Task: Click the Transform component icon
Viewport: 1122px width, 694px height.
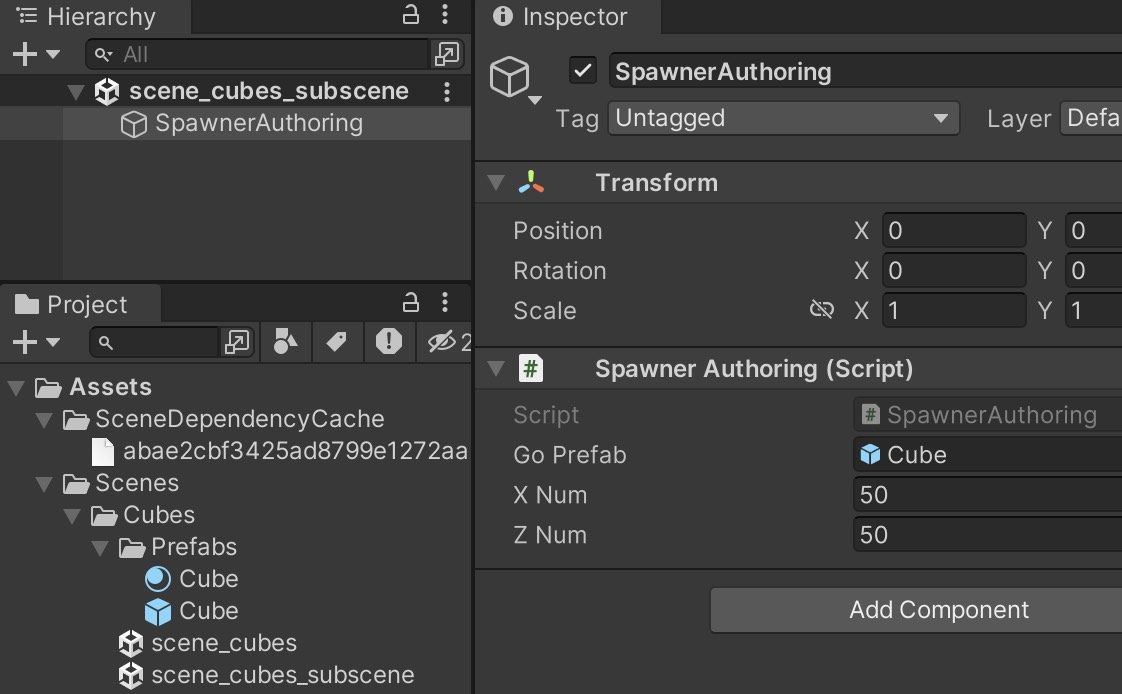Action: coord(531,182)
